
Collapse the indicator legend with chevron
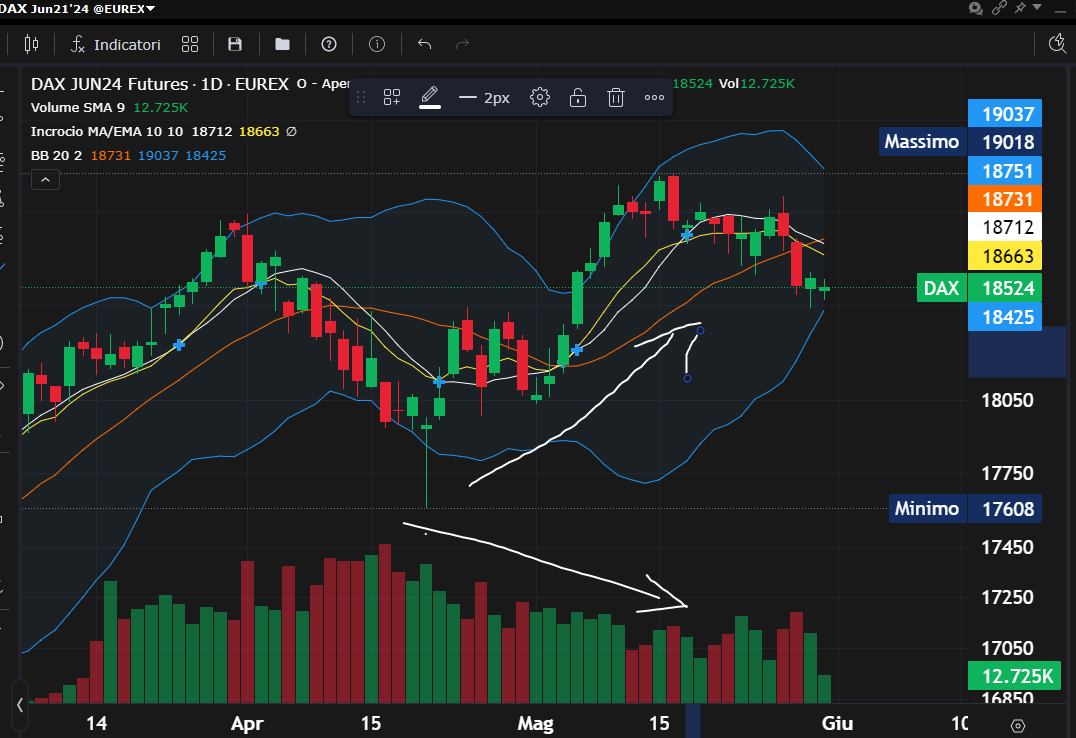(x=46, y=180)
